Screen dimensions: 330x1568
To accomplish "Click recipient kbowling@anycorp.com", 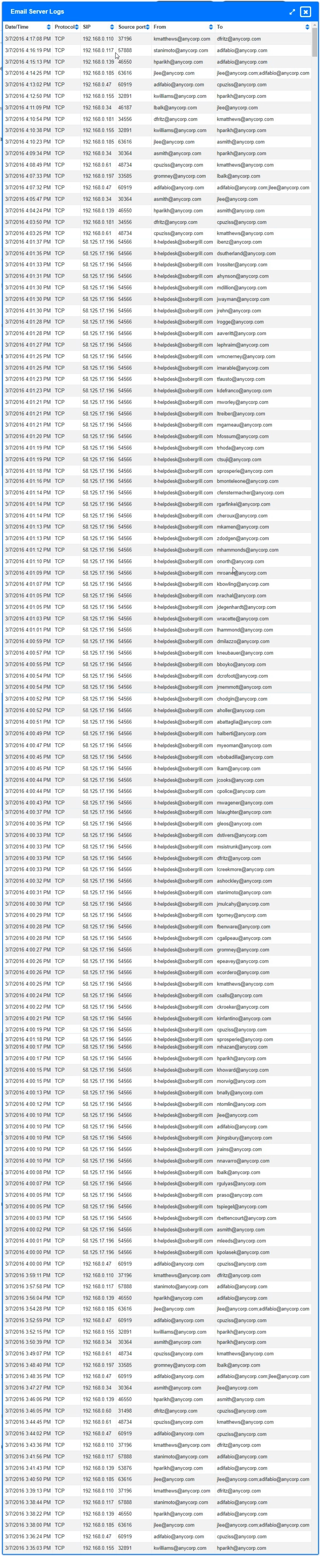I will [x=243, y=584].
